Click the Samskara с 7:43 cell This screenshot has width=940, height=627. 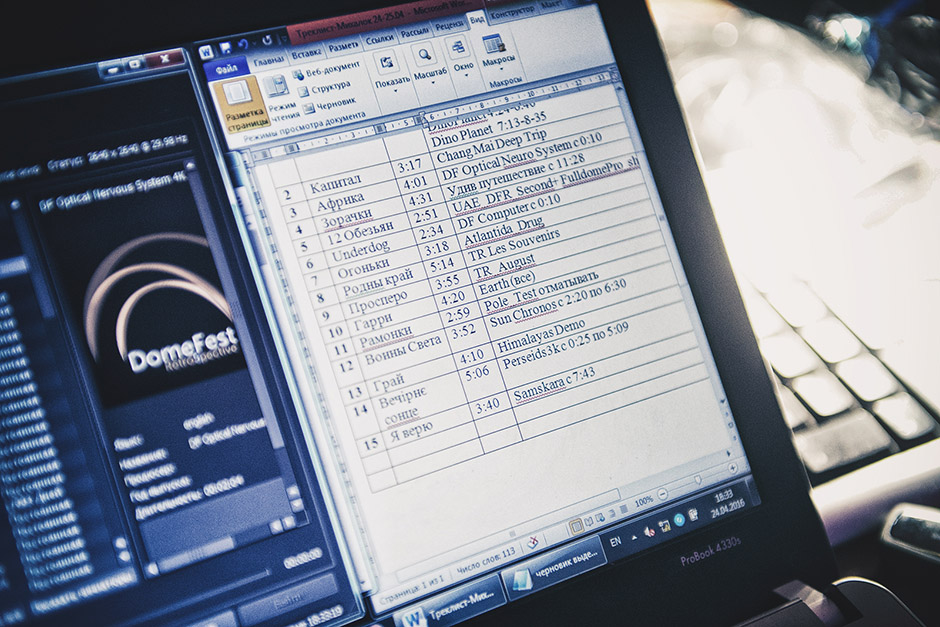[553, 383]
